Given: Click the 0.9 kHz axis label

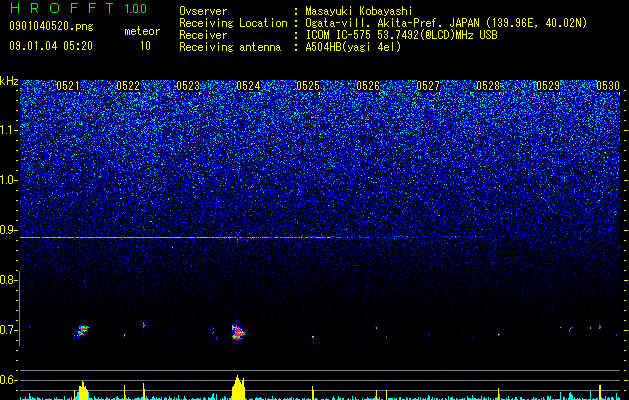Looking at the screenshot, I should tap(8, 230).
